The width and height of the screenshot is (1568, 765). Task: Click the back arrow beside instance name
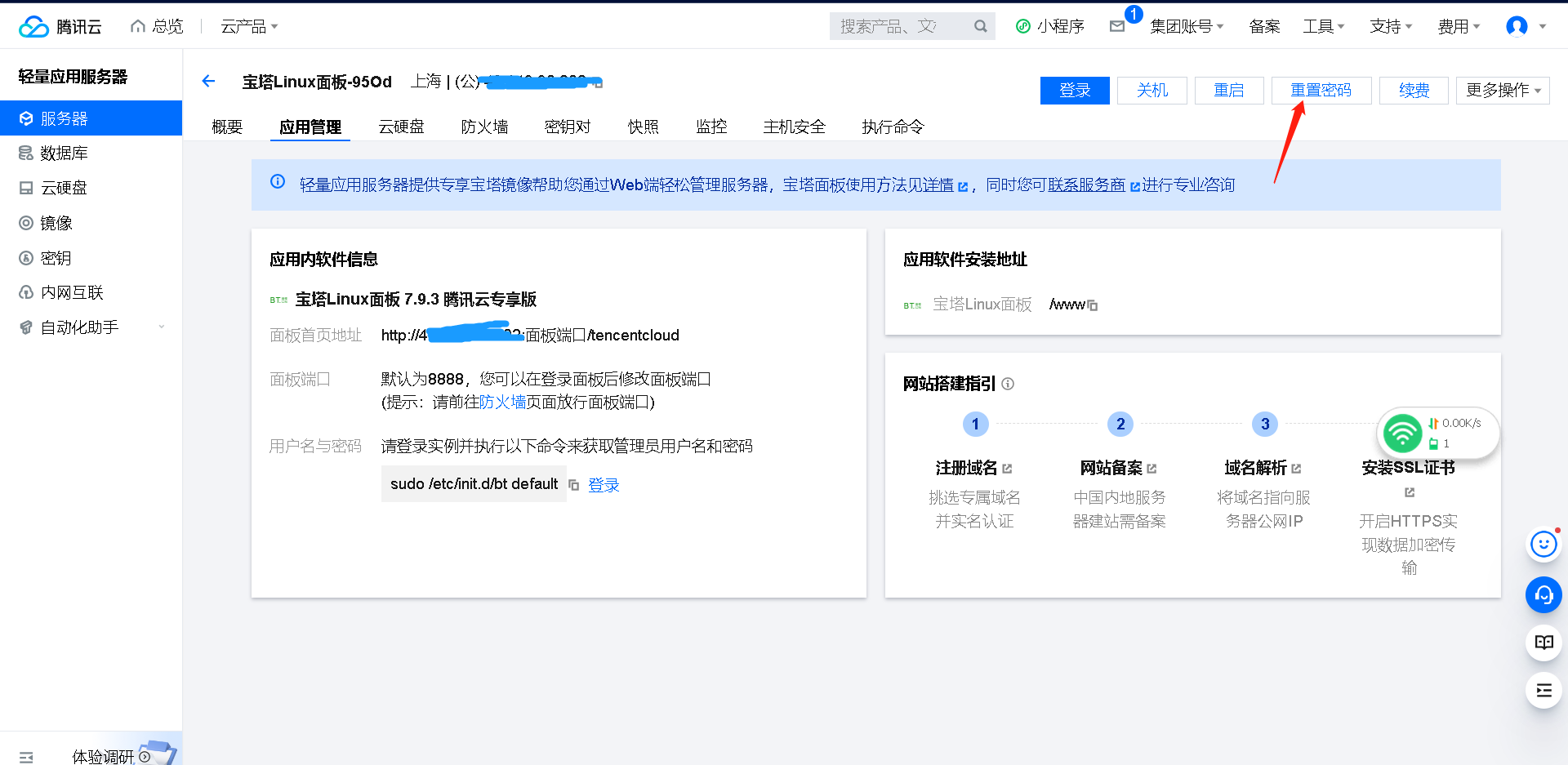pos(208,81)
